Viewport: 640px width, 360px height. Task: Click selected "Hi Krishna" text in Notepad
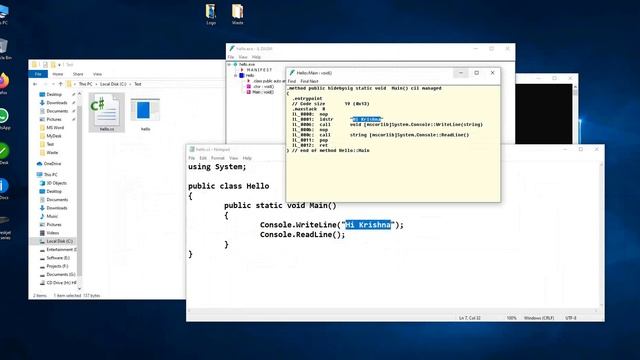pos(368,225)
